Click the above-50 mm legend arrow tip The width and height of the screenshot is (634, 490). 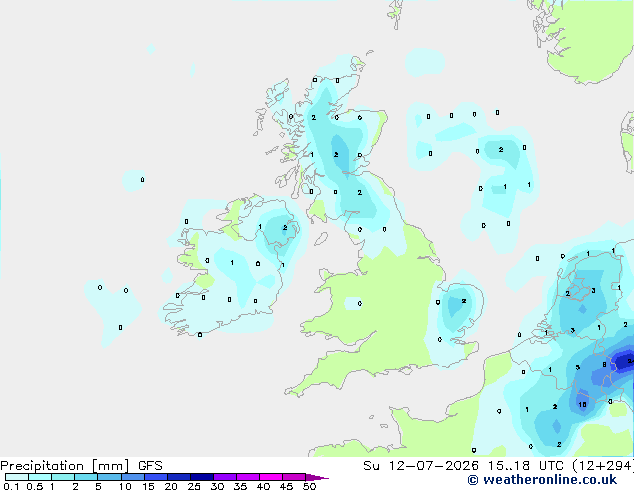[x=317, y=477]
